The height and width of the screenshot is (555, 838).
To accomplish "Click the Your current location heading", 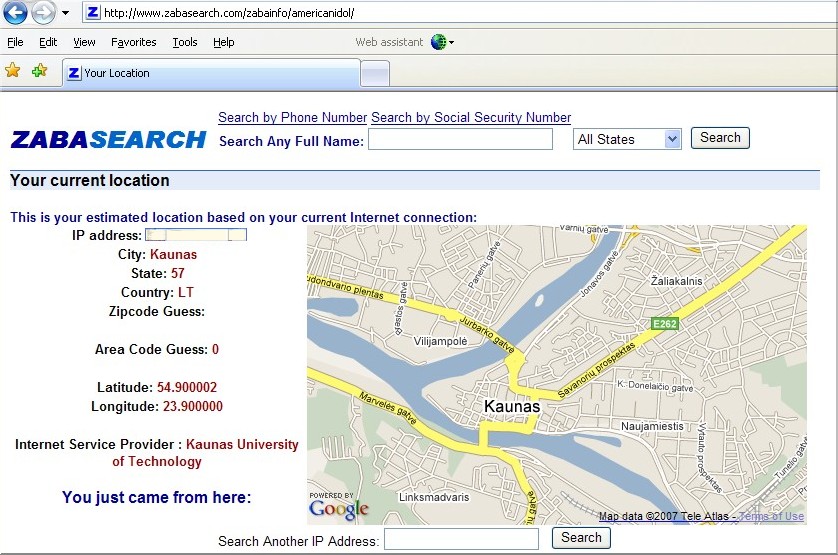I will coord(90,180).
